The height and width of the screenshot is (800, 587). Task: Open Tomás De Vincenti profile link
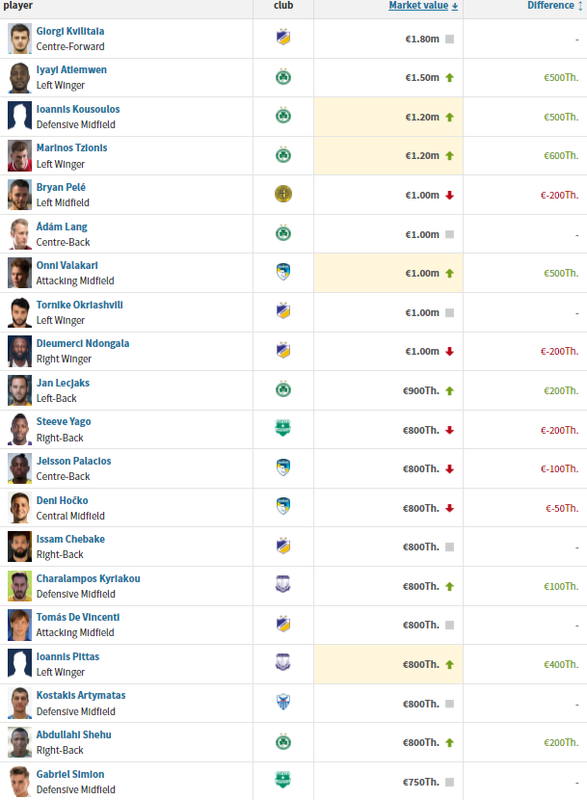pyautogui.click(x=78, y=617)
